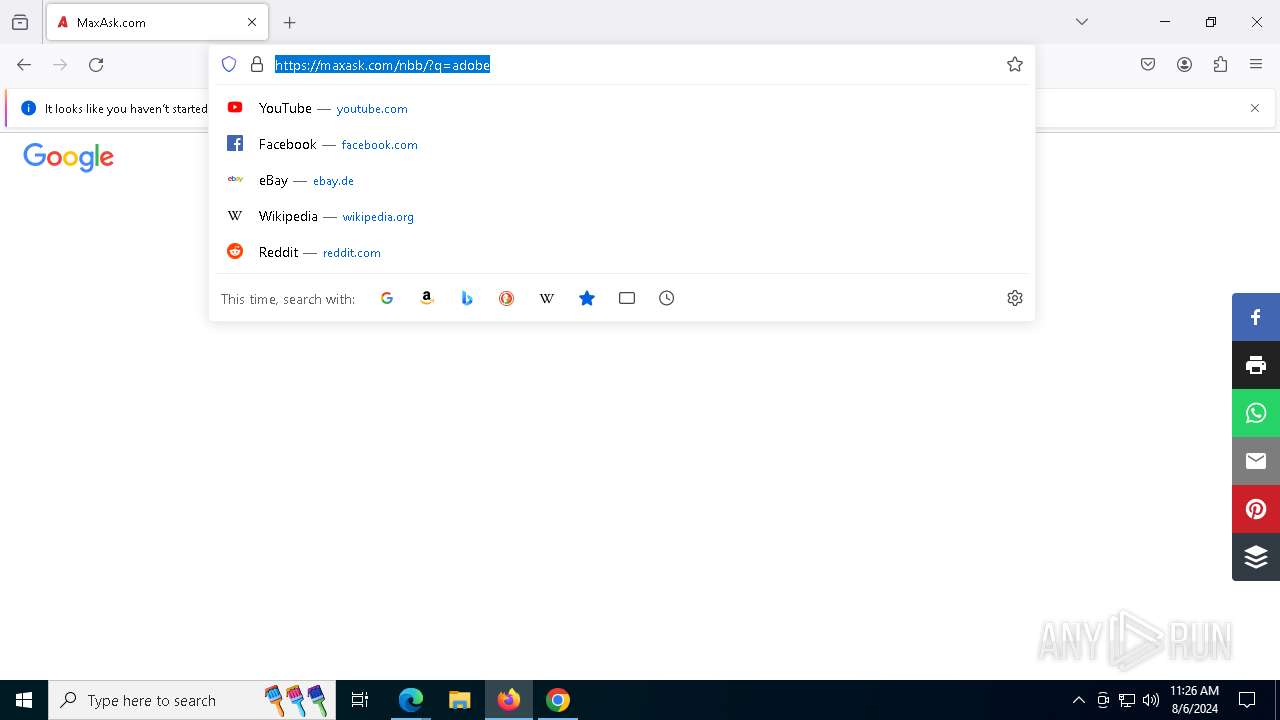Screen dimensions: 1280x720
Task: Search this time with Bing icon
Action: pyautogui.click(x=467, y=298)
